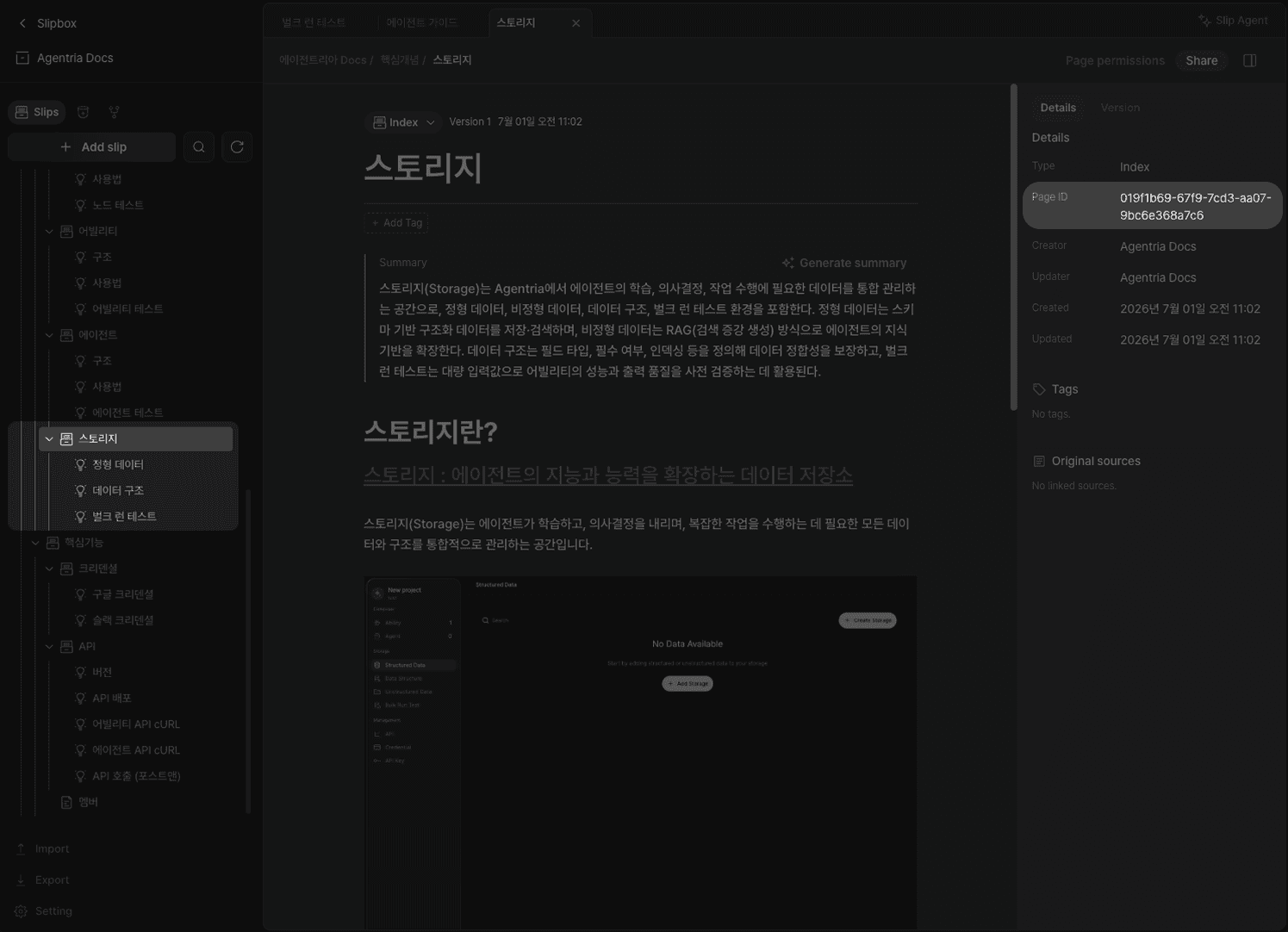
Task: Click the Agentria Docs workspace icon
Action: pyautogui.click(x=22, y=58)
